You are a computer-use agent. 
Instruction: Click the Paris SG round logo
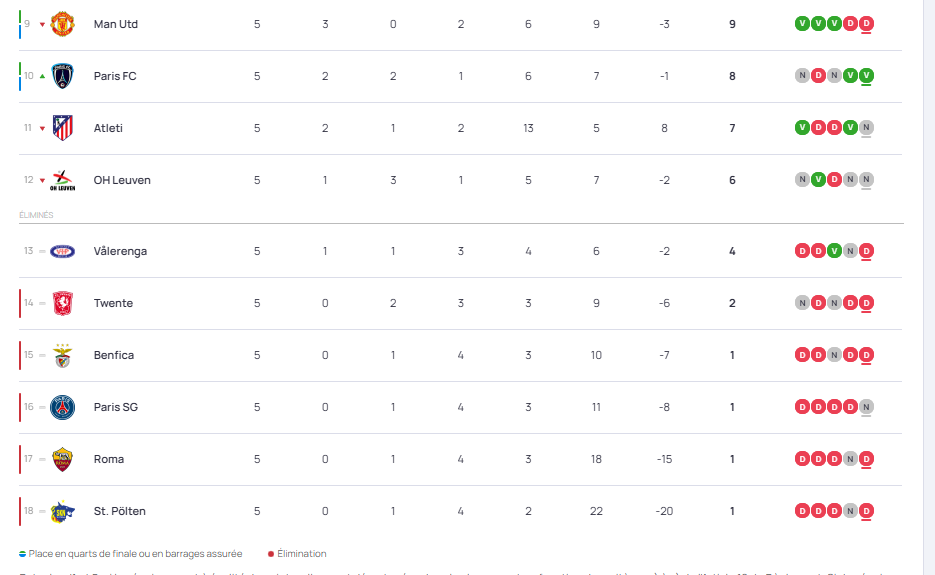pyautogui.click(x=63, y=407)
